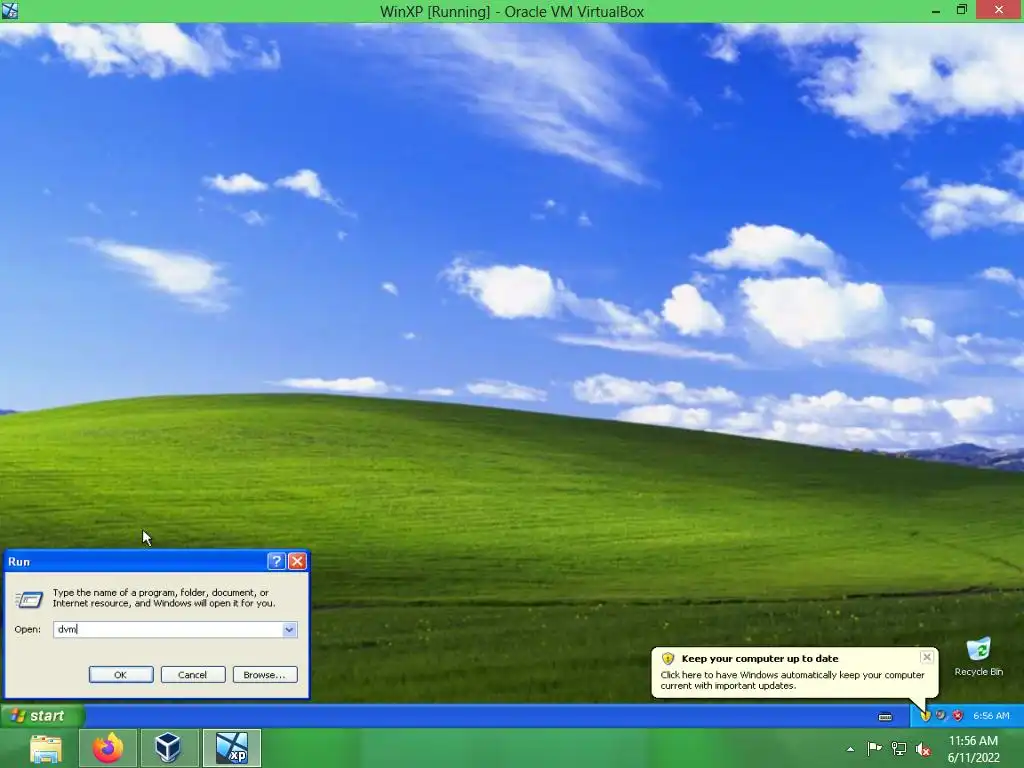Minimize the VirtualBox WinXP window
1024x768 pixels.
[x=936, y=10]
